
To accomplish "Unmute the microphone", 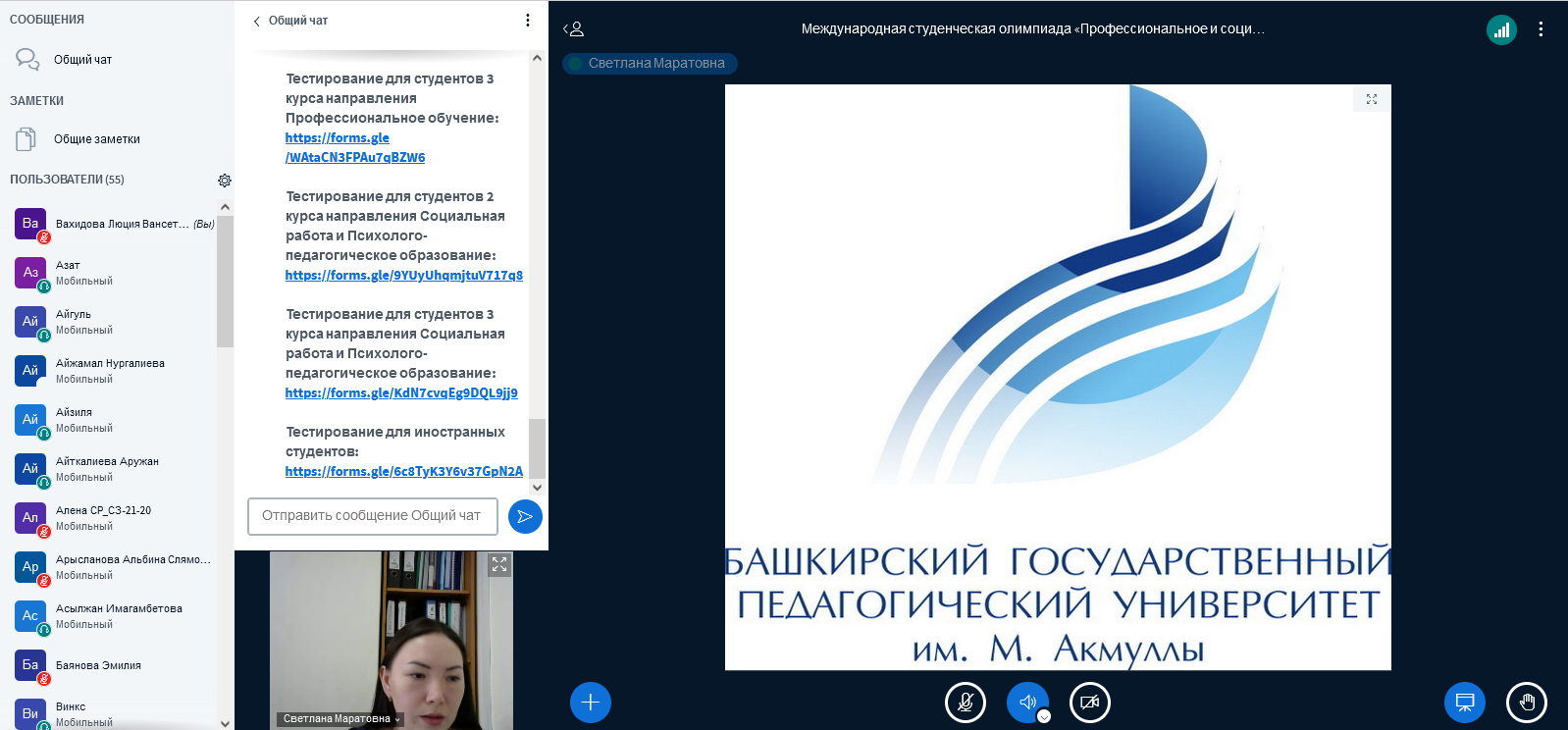I will tap(966, 703).
